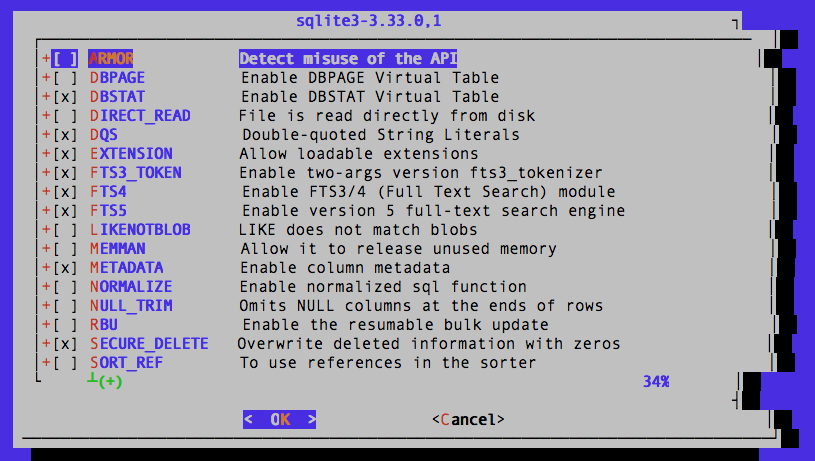The image size is (815, 461).
Task: Enable the LIKENOTBLOB checkbox
Action: [x=64, y=230]
